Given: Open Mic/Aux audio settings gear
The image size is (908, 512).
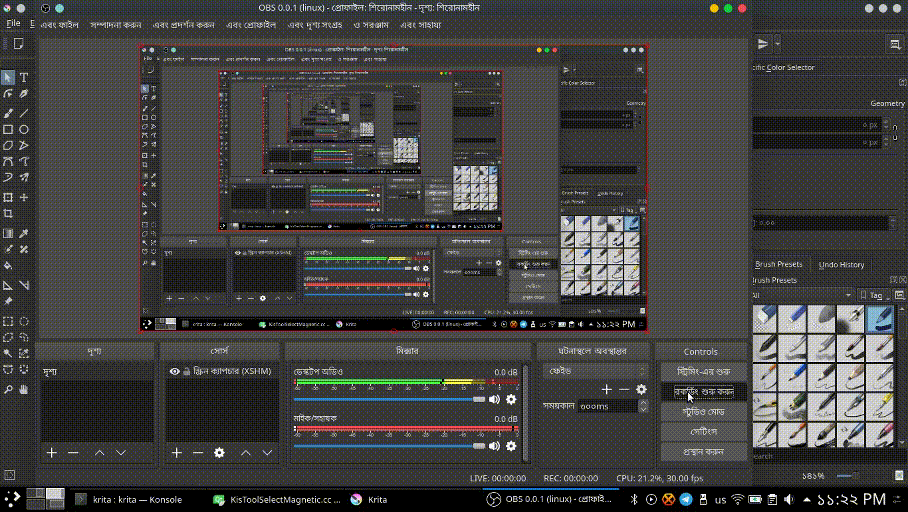Looking at the screenshot, I should [x=511, y=446].
